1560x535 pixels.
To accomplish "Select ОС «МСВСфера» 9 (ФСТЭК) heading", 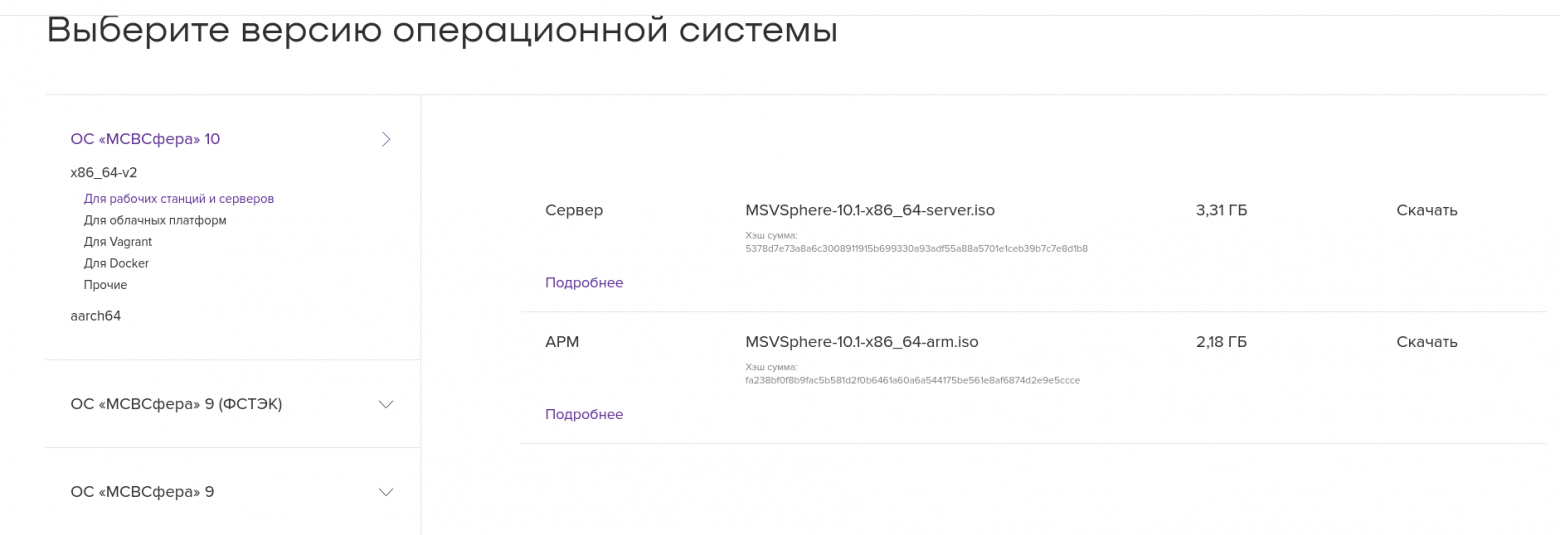I will coord(176,404).
